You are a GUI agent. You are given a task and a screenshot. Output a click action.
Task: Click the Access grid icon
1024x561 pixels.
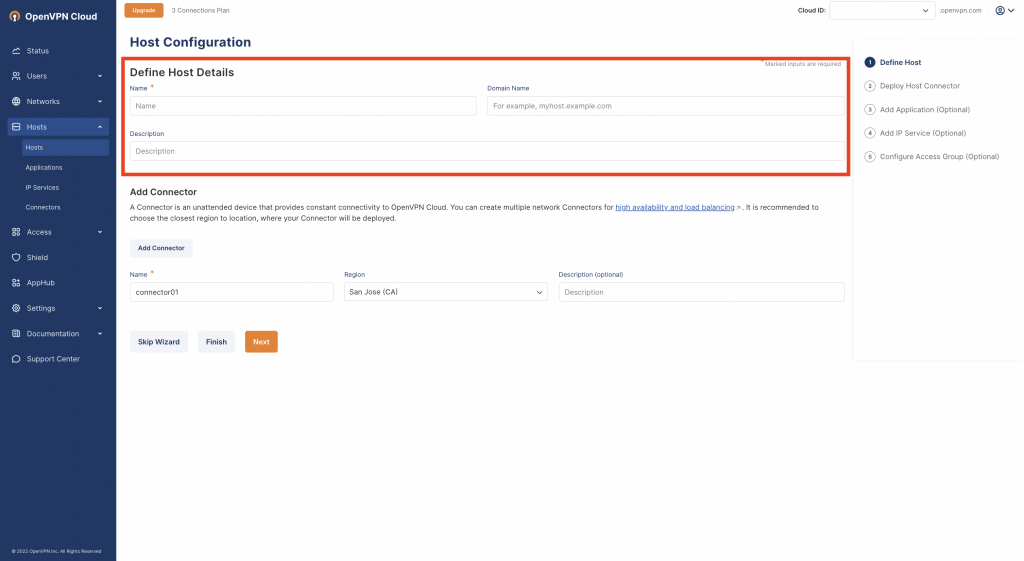(x=16, y=232)
